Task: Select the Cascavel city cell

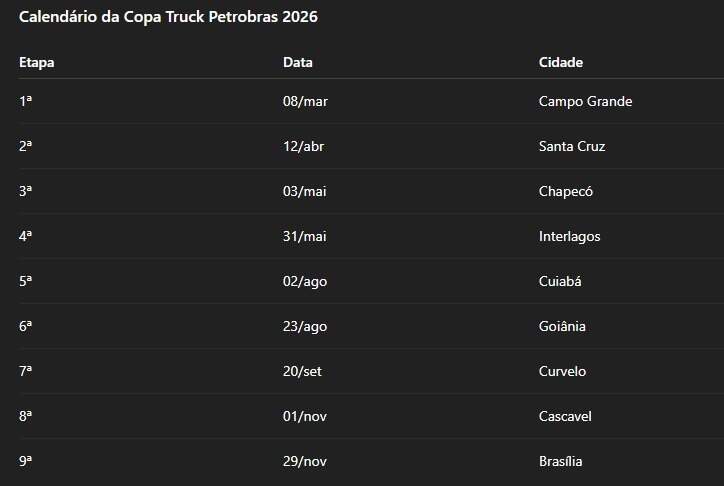Action: click(565, 416)
